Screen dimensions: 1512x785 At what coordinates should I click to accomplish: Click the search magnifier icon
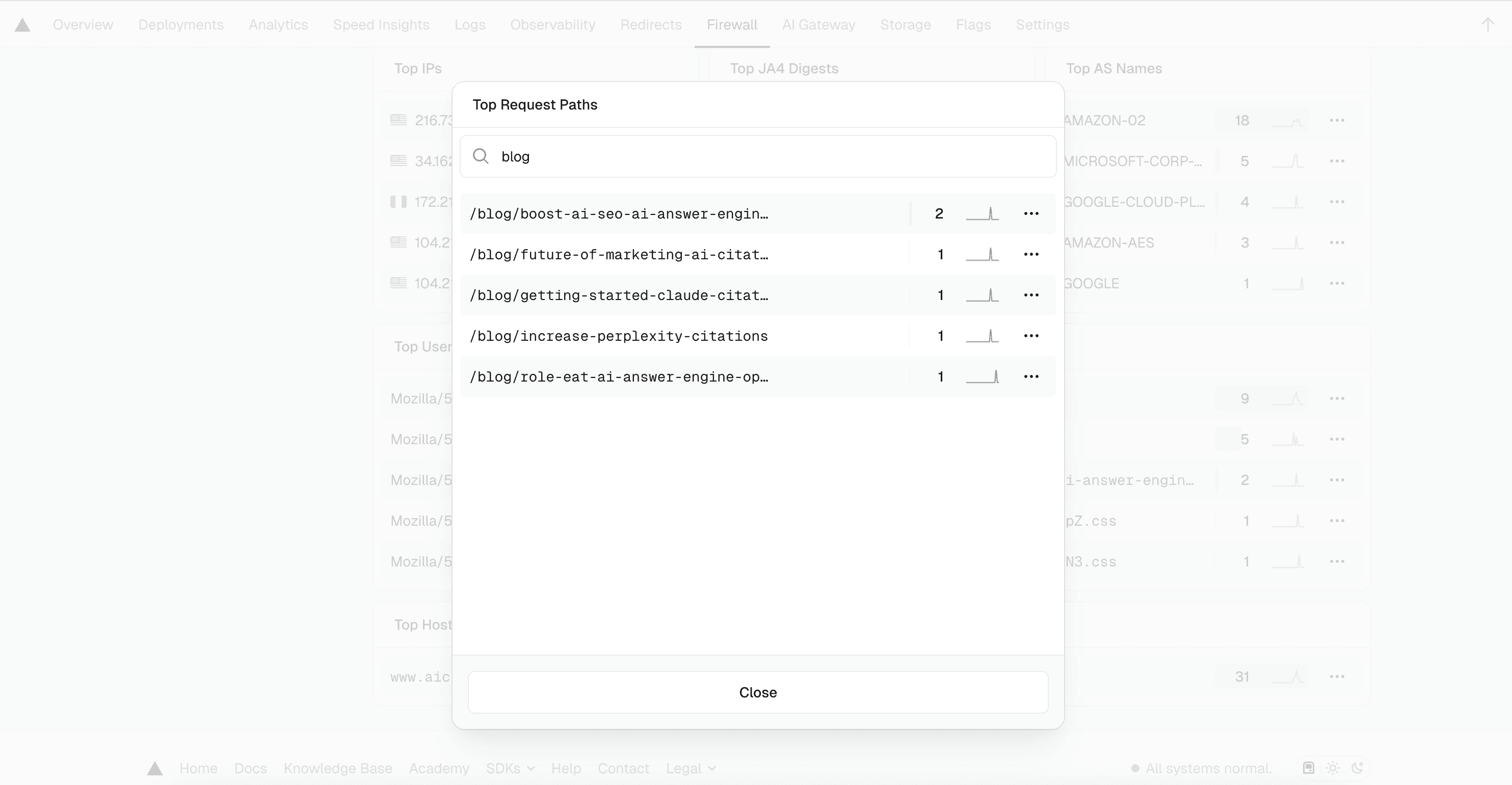[481, 156]
